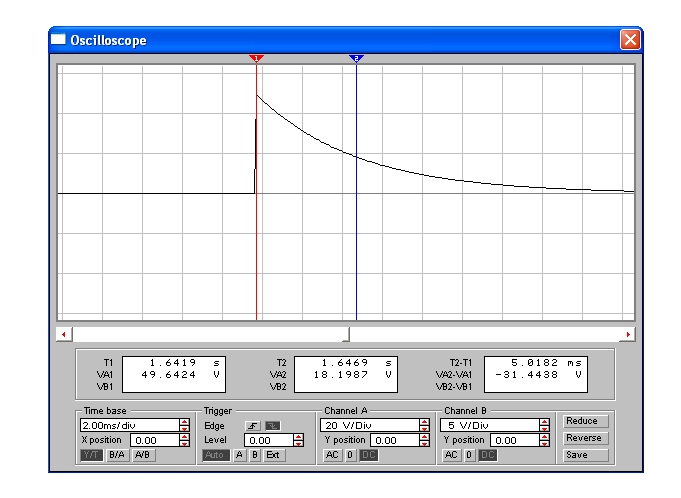Increase the Channel A Y position

tap(424, 437)
